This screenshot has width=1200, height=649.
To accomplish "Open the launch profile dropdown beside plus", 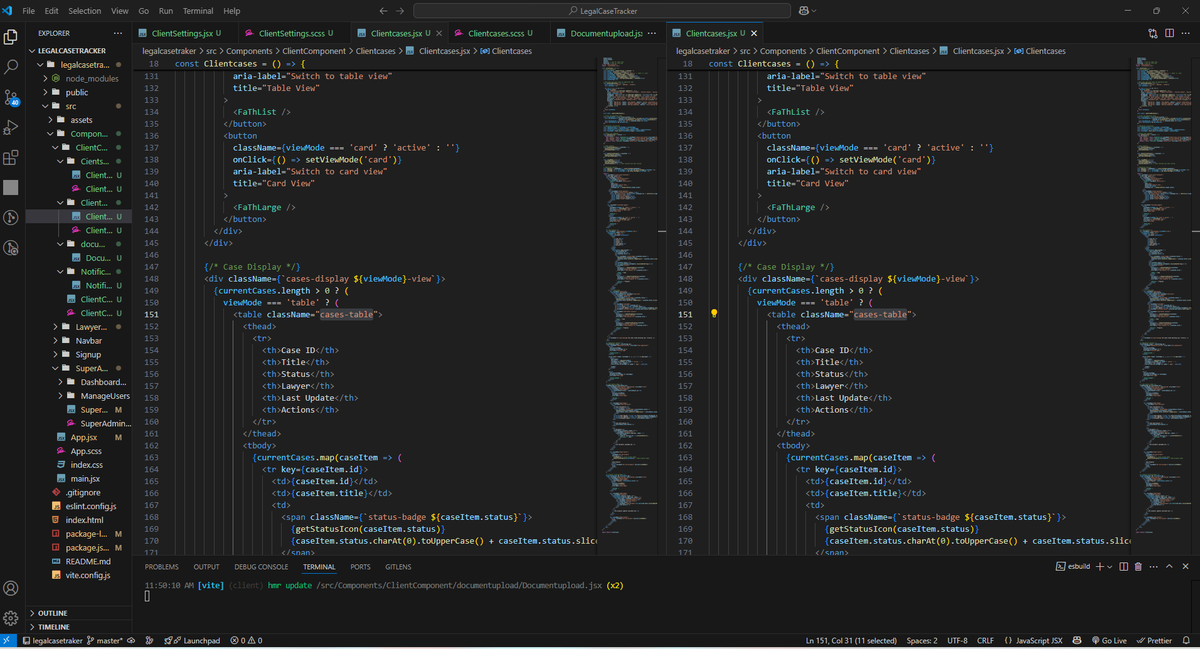I will pos(1110,566).
